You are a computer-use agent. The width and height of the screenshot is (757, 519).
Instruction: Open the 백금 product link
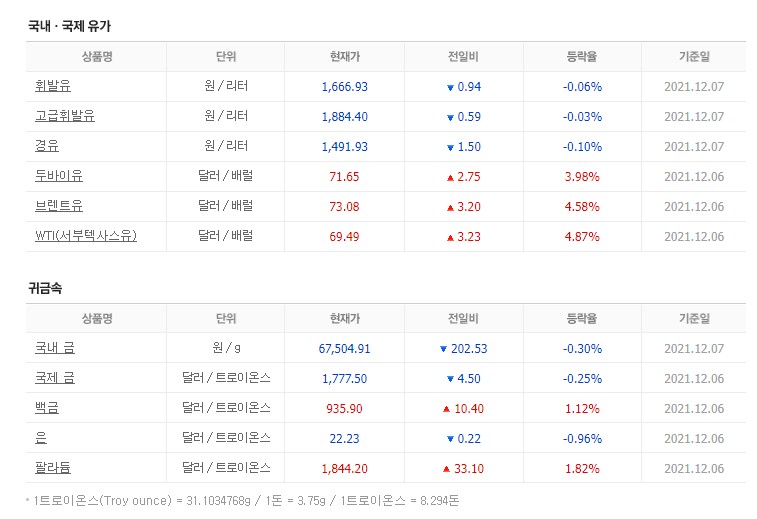[x=47, y=407]
